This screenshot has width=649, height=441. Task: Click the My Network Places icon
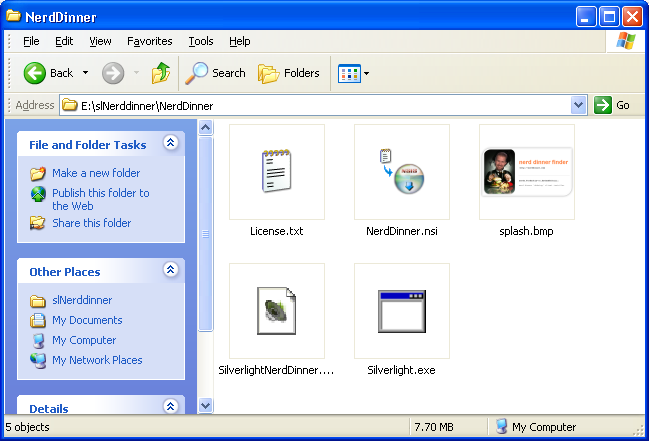pyautogui.click(x=38, y=361)
